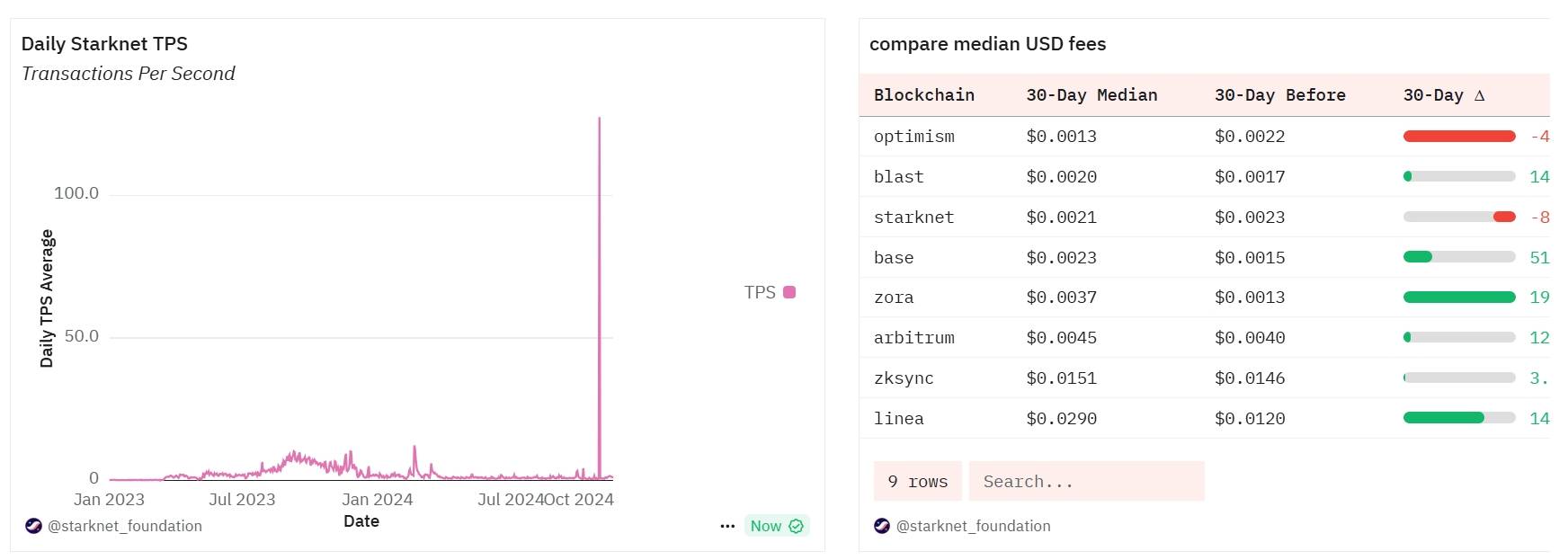This screenshot has height=560, width=1568.
Task: Click the red delta bar for optimism
Action: [1459, 137]
